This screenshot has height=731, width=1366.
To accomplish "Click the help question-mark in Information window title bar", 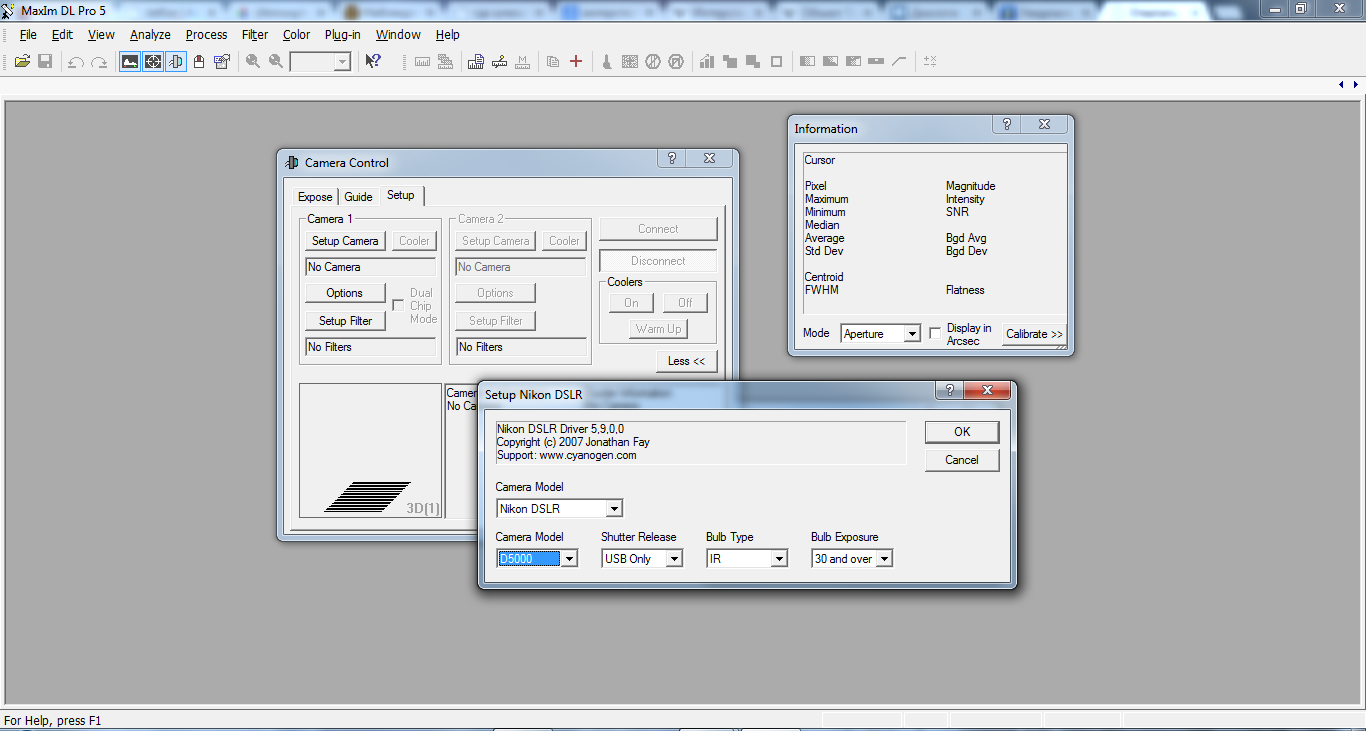I will point(1007,125).
